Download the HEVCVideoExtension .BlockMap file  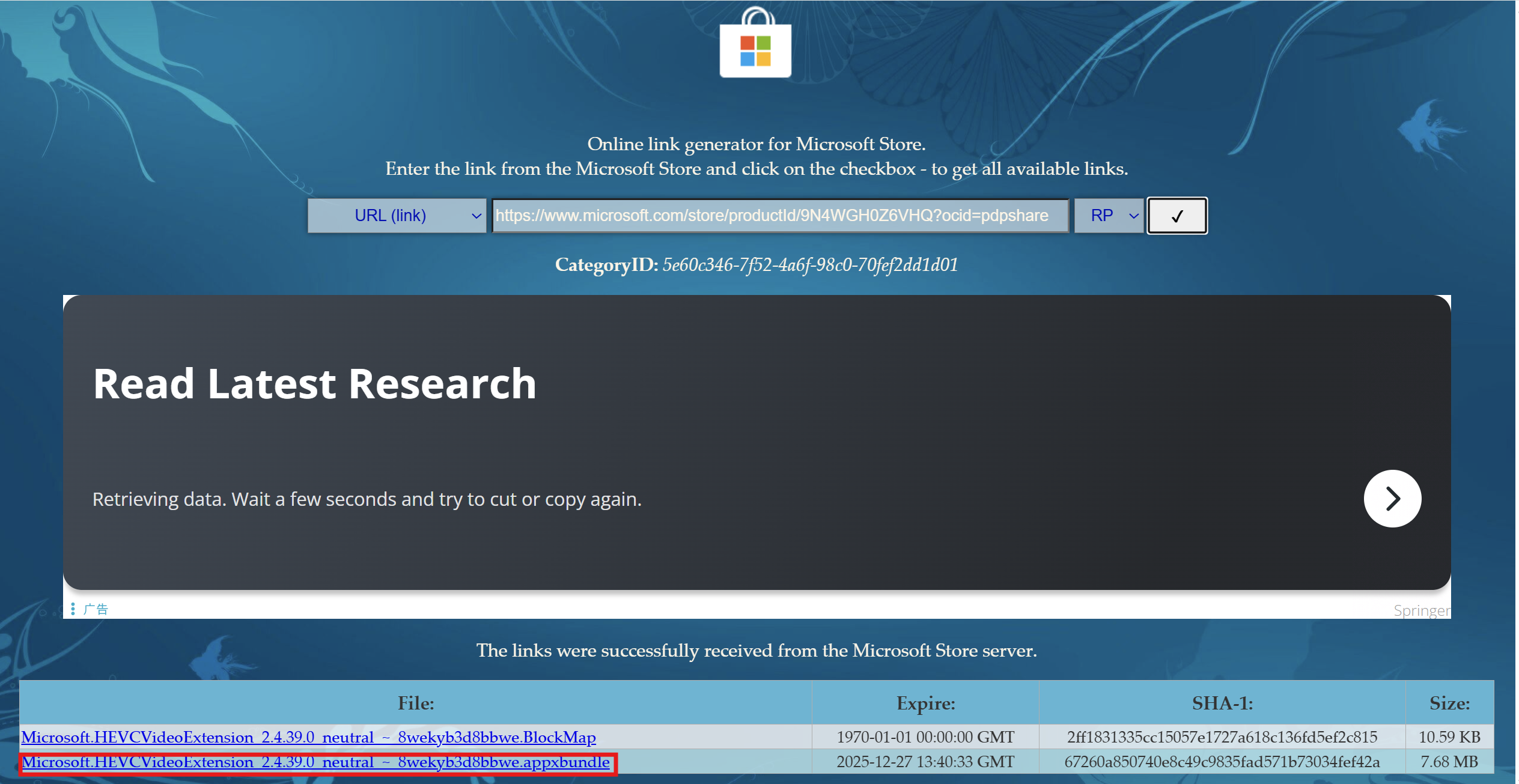click(x=308, y=737)
